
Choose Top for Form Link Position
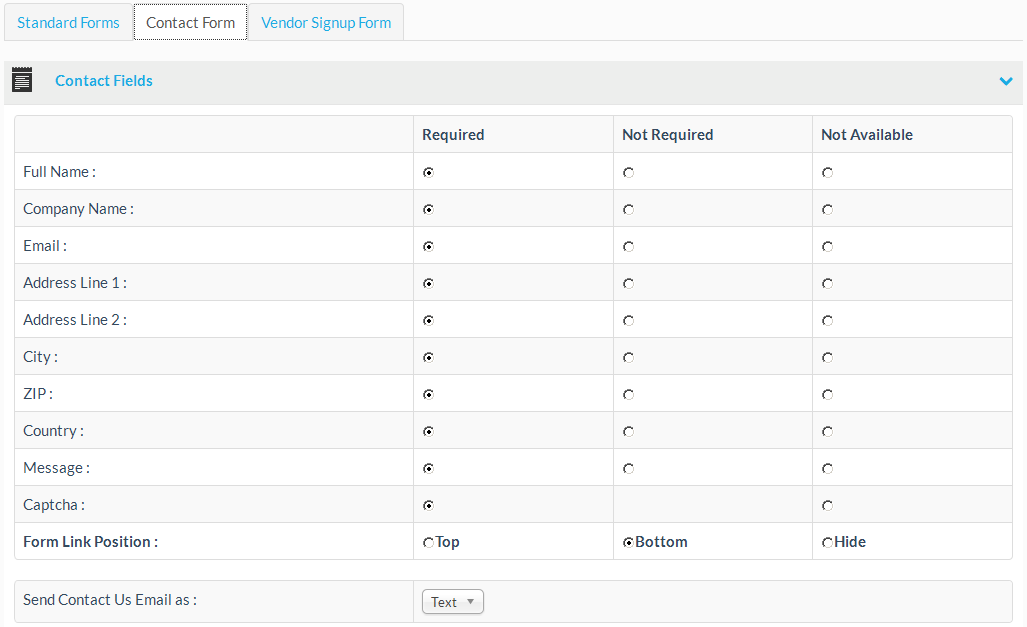pyautogui.click(x=429, y=543)
